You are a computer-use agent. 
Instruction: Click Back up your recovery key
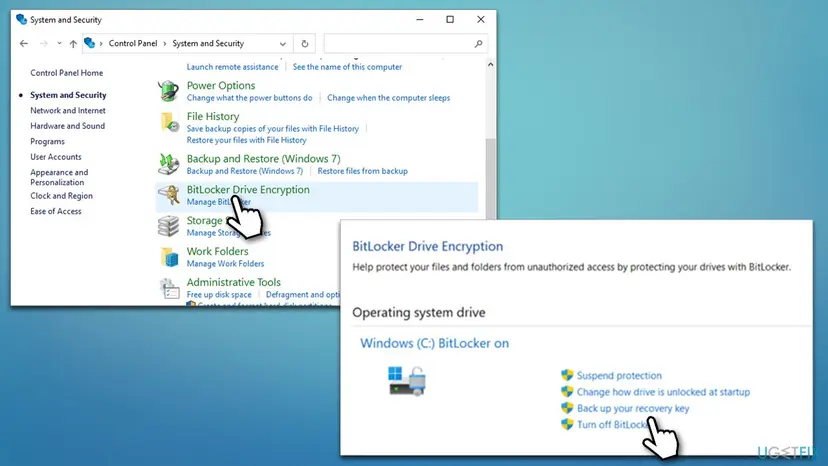(633, 408)
